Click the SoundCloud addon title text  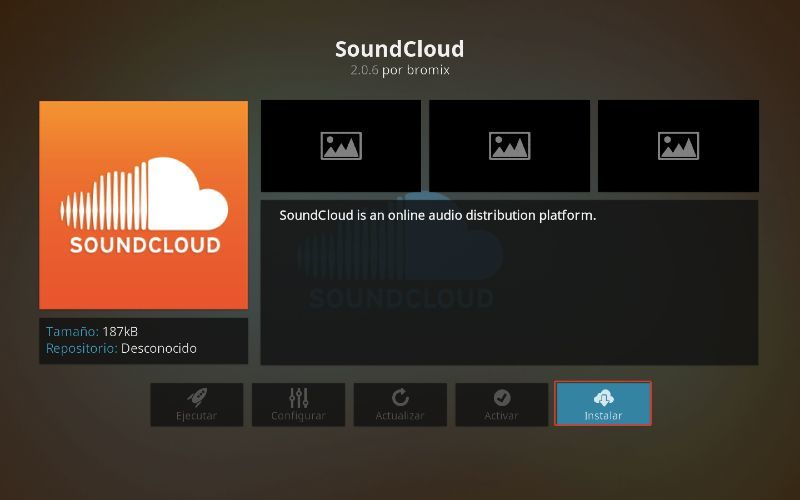399,49
